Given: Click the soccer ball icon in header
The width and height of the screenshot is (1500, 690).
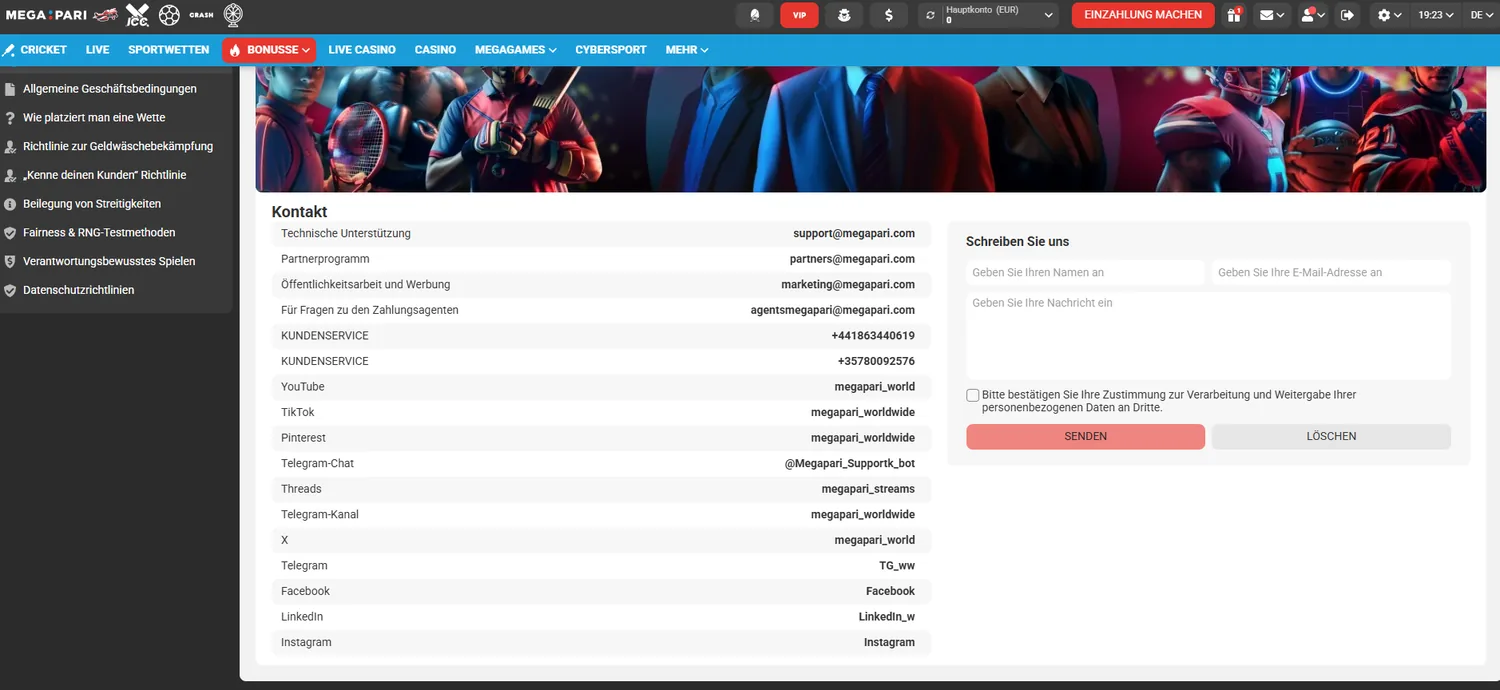Looking at the screenshot, I should pos(169,15).
